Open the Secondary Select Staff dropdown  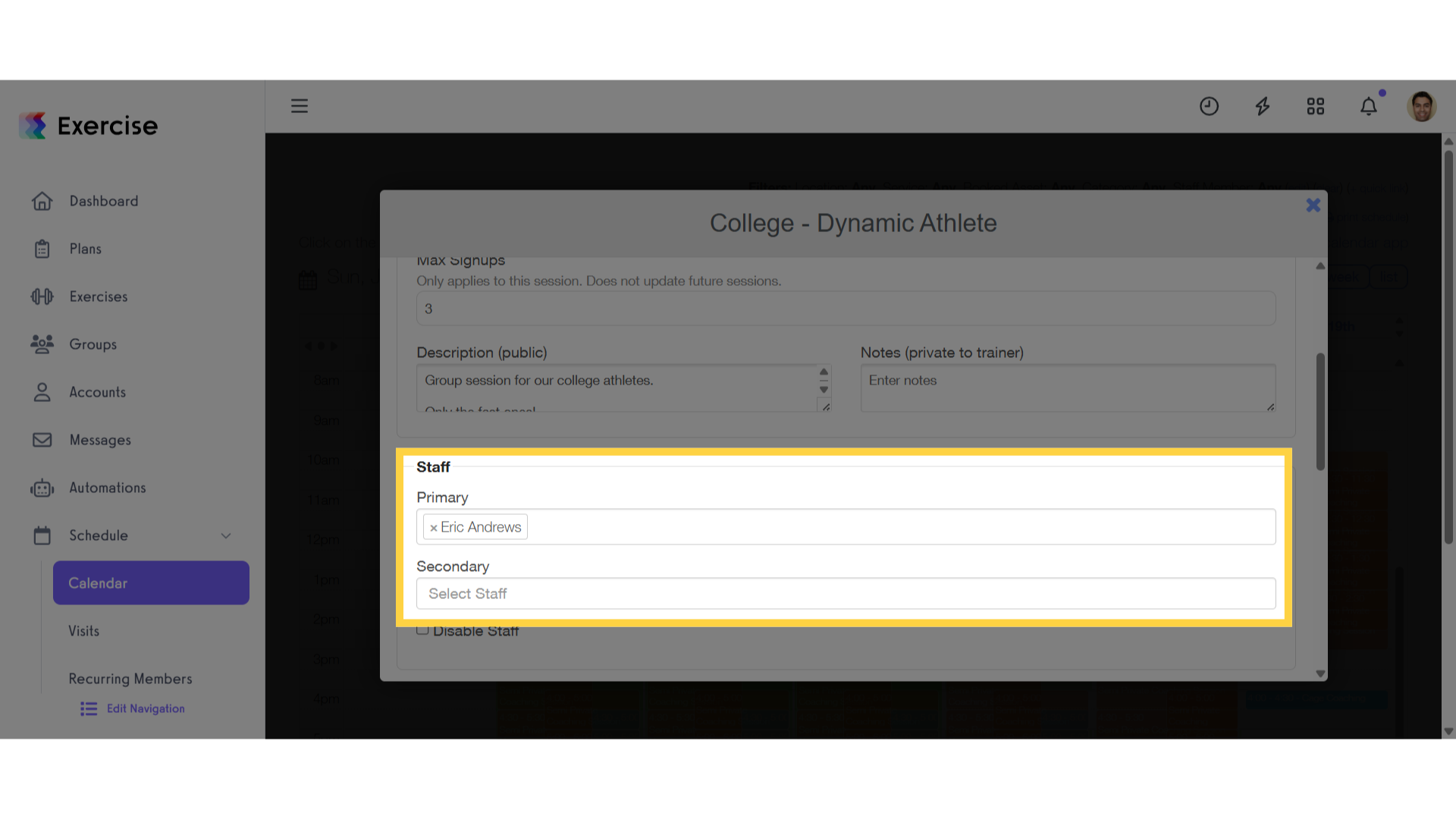click(x=846, y=594)
